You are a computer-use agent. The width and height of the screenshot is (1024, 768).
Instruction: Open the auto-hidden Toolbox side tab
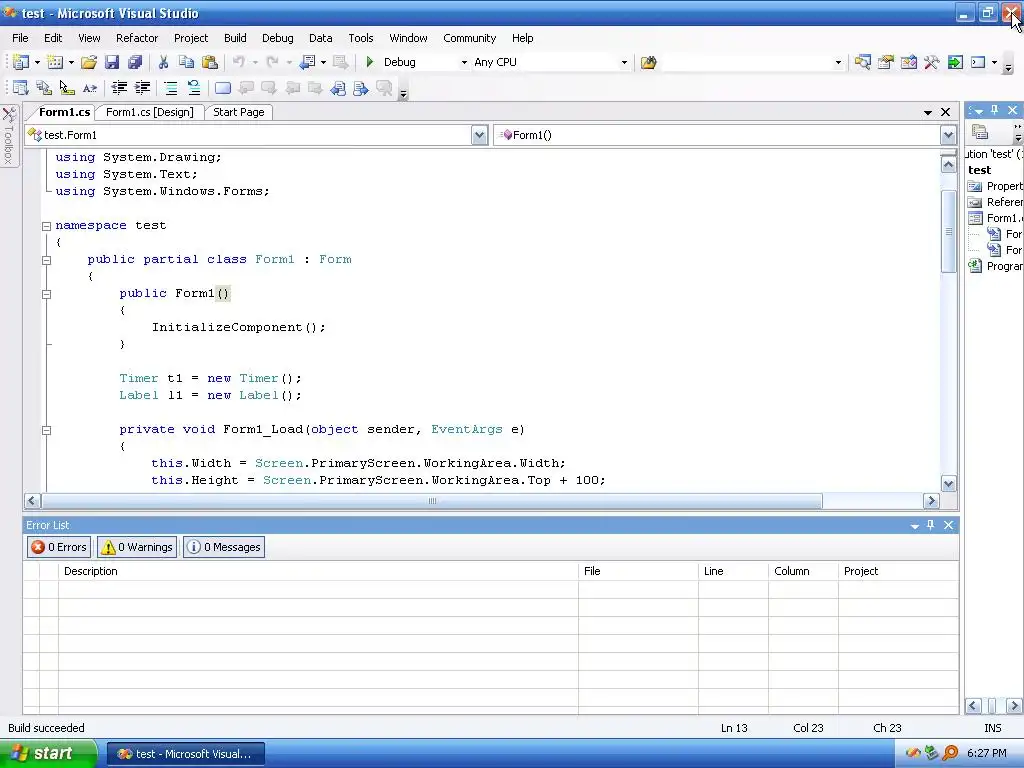click(x=9, y=136)
